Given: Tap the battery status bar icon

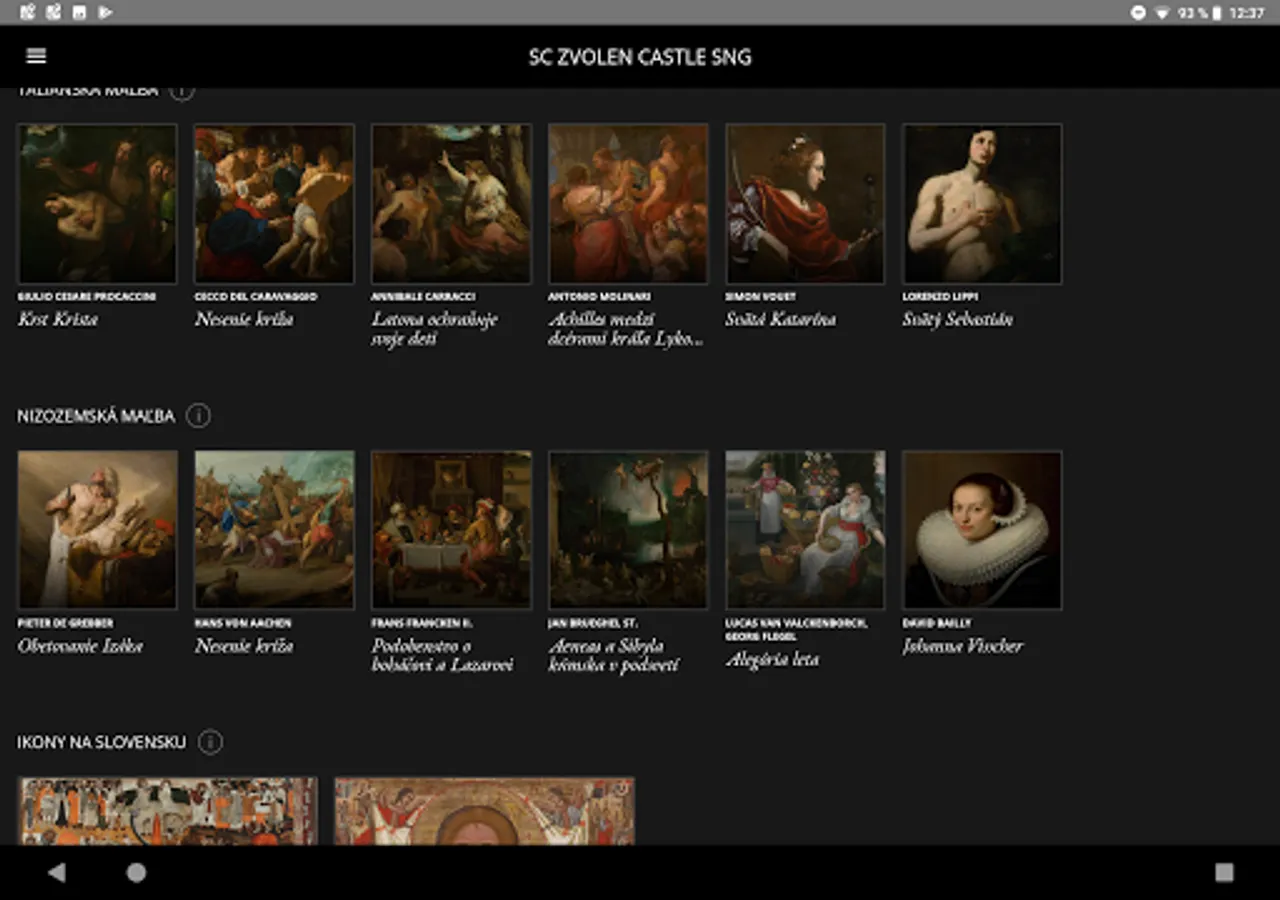Looking at the screenshot, I should point(1216,13).
